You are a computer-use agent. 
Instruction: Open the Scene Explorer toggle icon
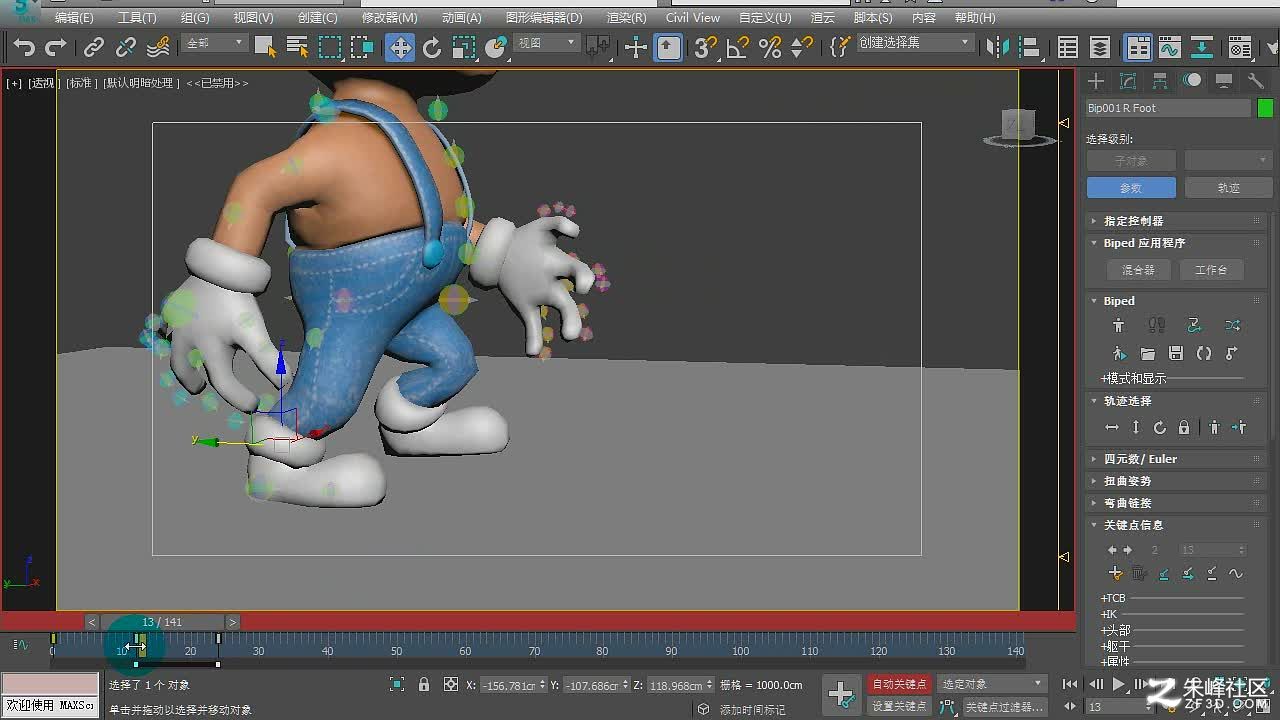coord(1068,47)
